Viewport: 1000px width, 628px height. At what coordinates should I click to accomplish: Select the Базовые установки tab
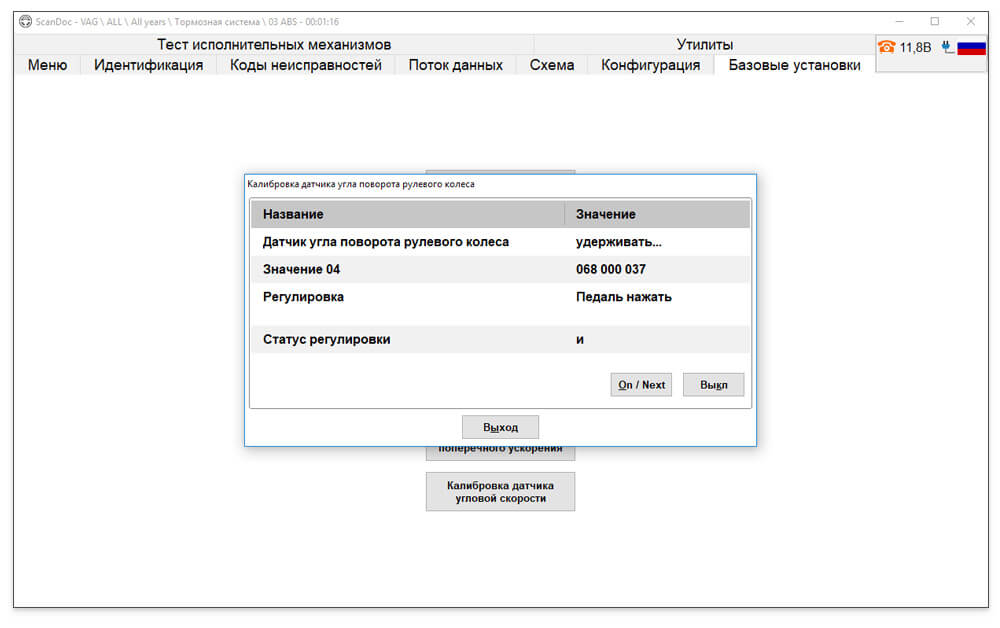click(794, 65)
